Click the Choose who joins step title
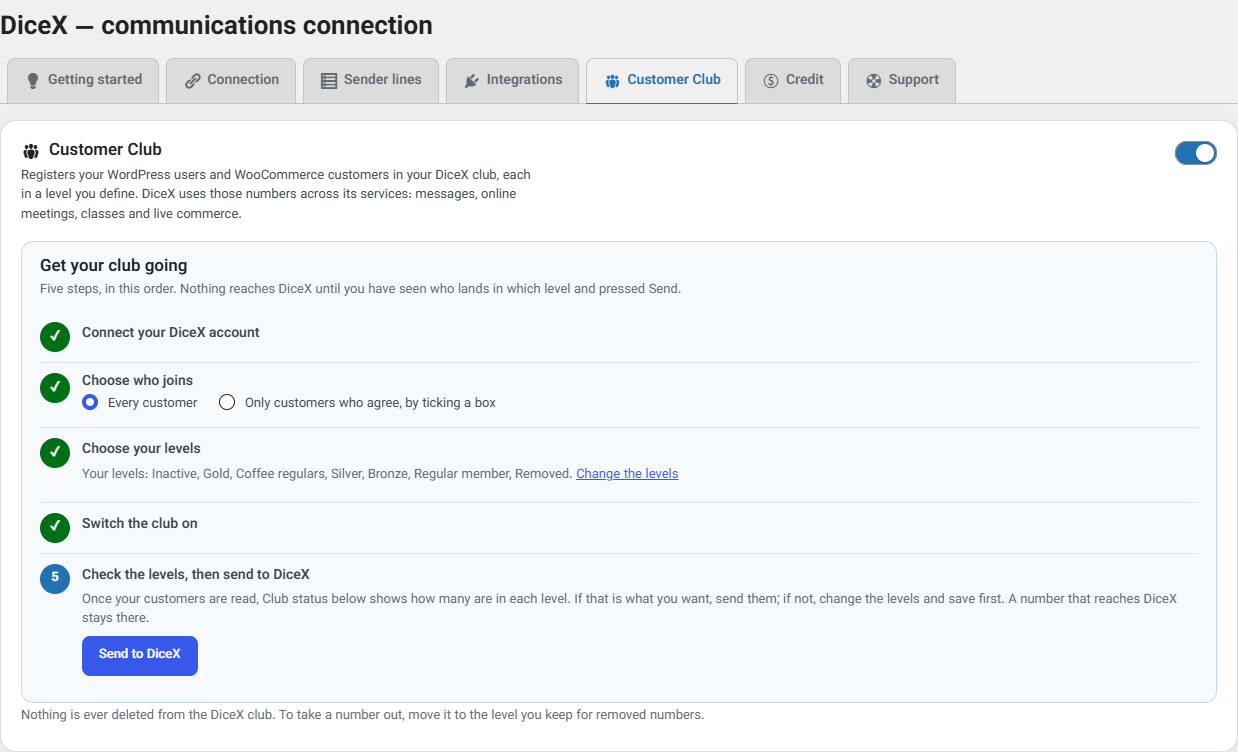Viewport: 1238px width, 752px height. click(x=138, y=380)
